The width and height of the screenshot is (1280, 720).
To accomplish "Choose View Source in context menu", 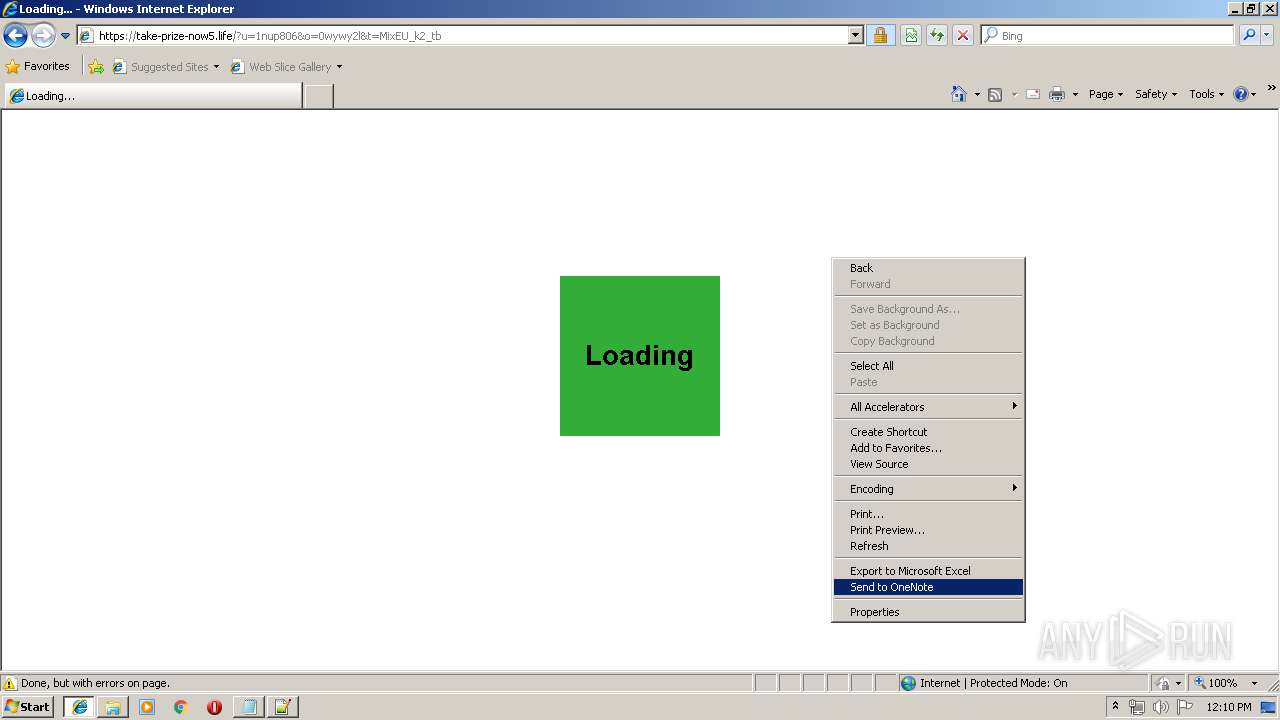I will coord(928,464).
